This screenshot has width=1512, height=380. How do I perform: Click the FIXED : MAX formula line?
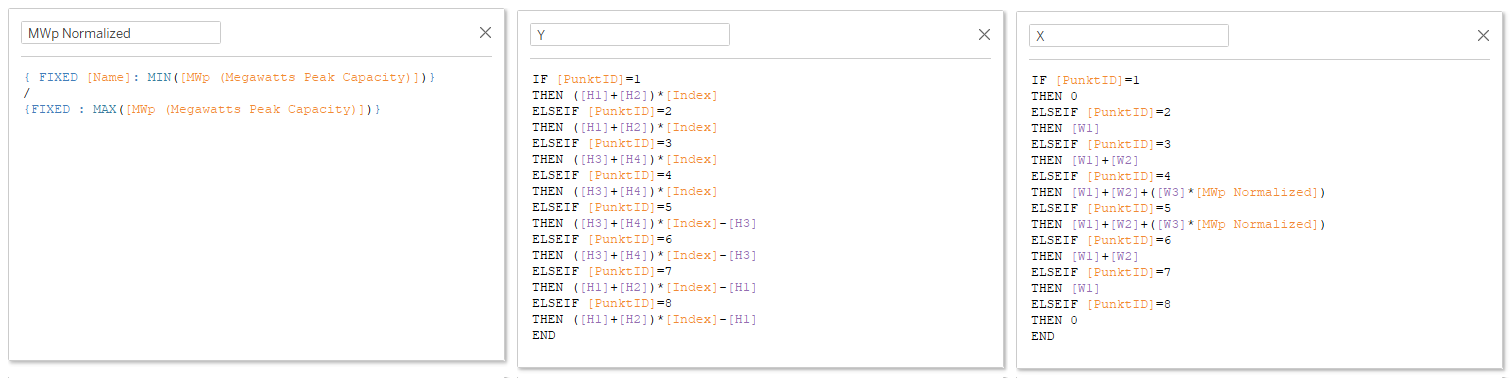tap(202, 109)
